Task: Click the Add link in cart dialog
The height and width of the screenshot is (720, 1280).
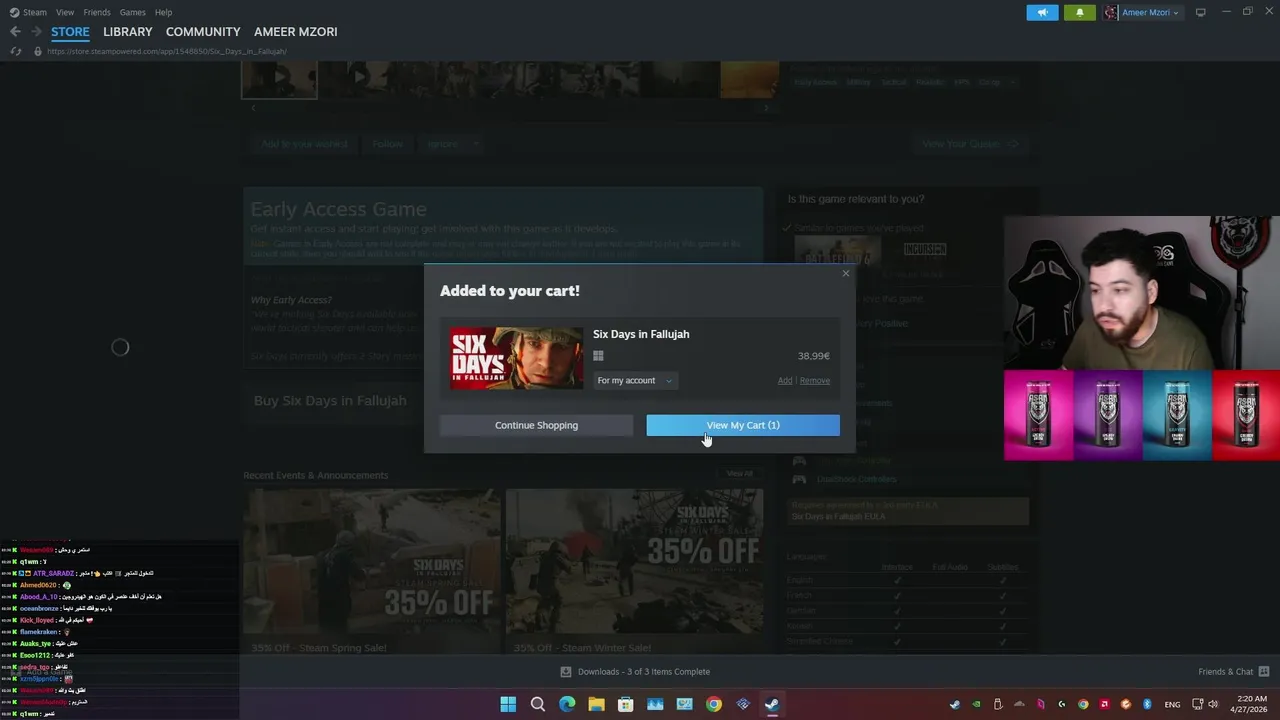Action: coord(785,381)
